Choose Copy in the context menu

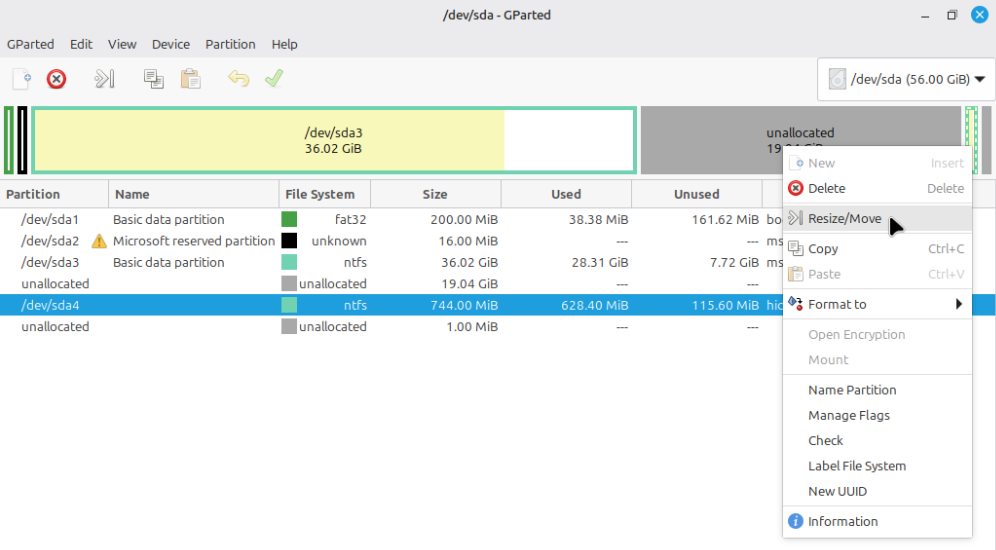point(877,249)
